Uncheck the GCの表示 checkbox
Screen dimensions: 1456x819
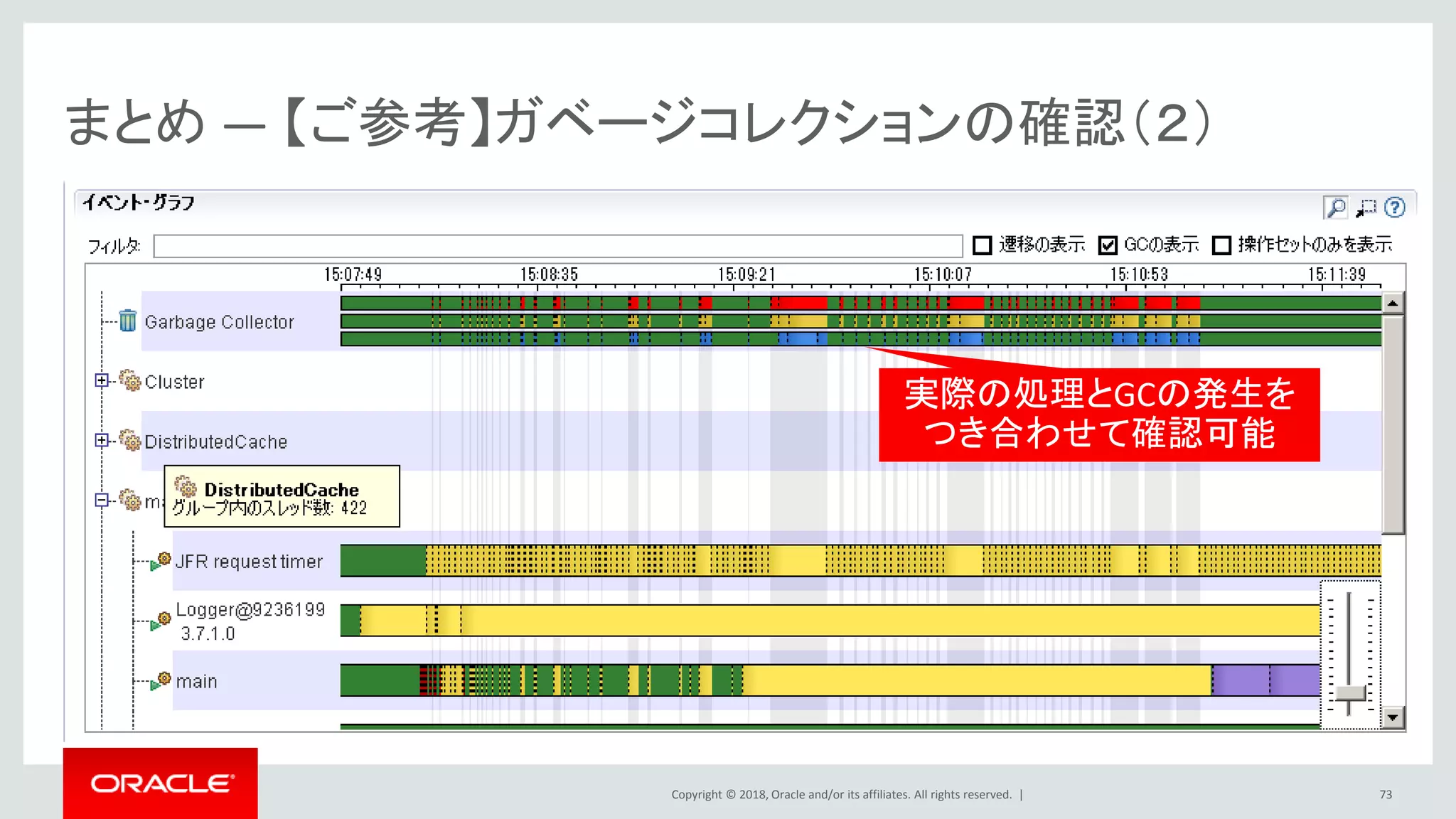1108,245
